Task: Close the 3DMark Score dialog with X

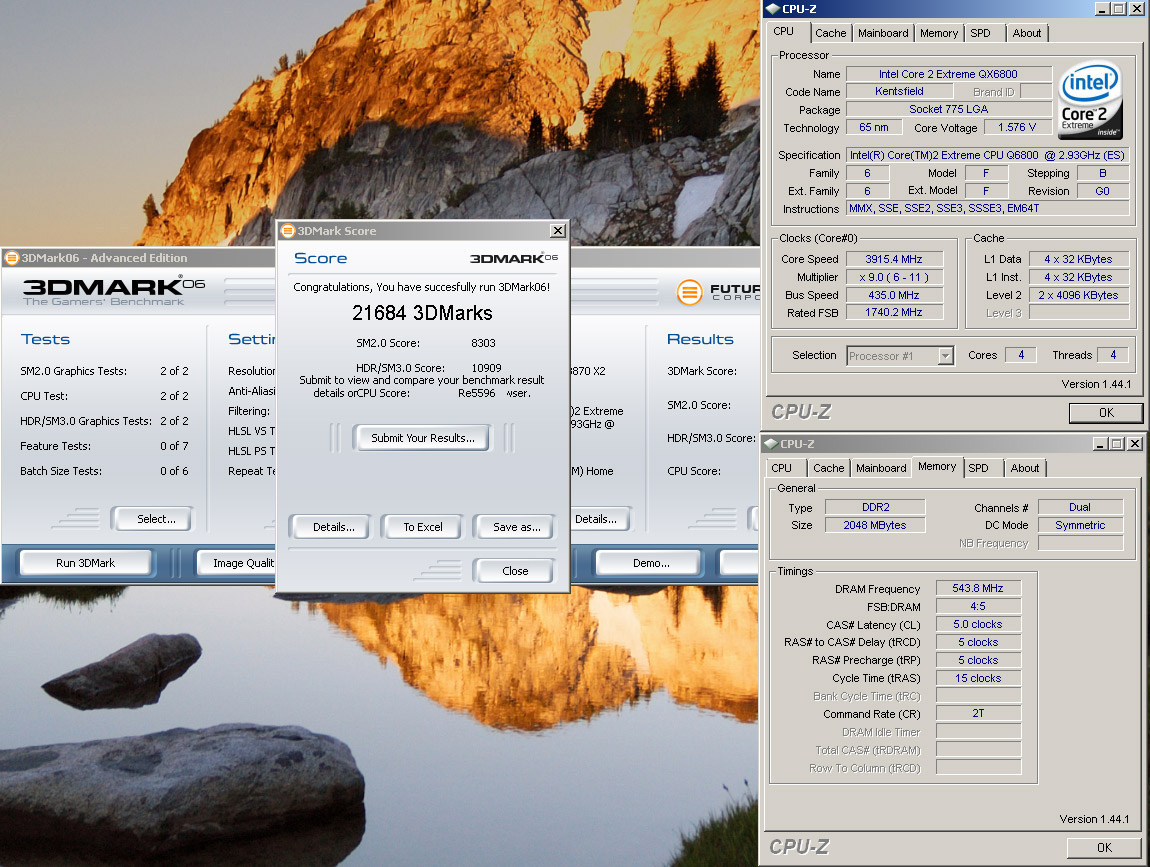Action: tap(557, 230)
